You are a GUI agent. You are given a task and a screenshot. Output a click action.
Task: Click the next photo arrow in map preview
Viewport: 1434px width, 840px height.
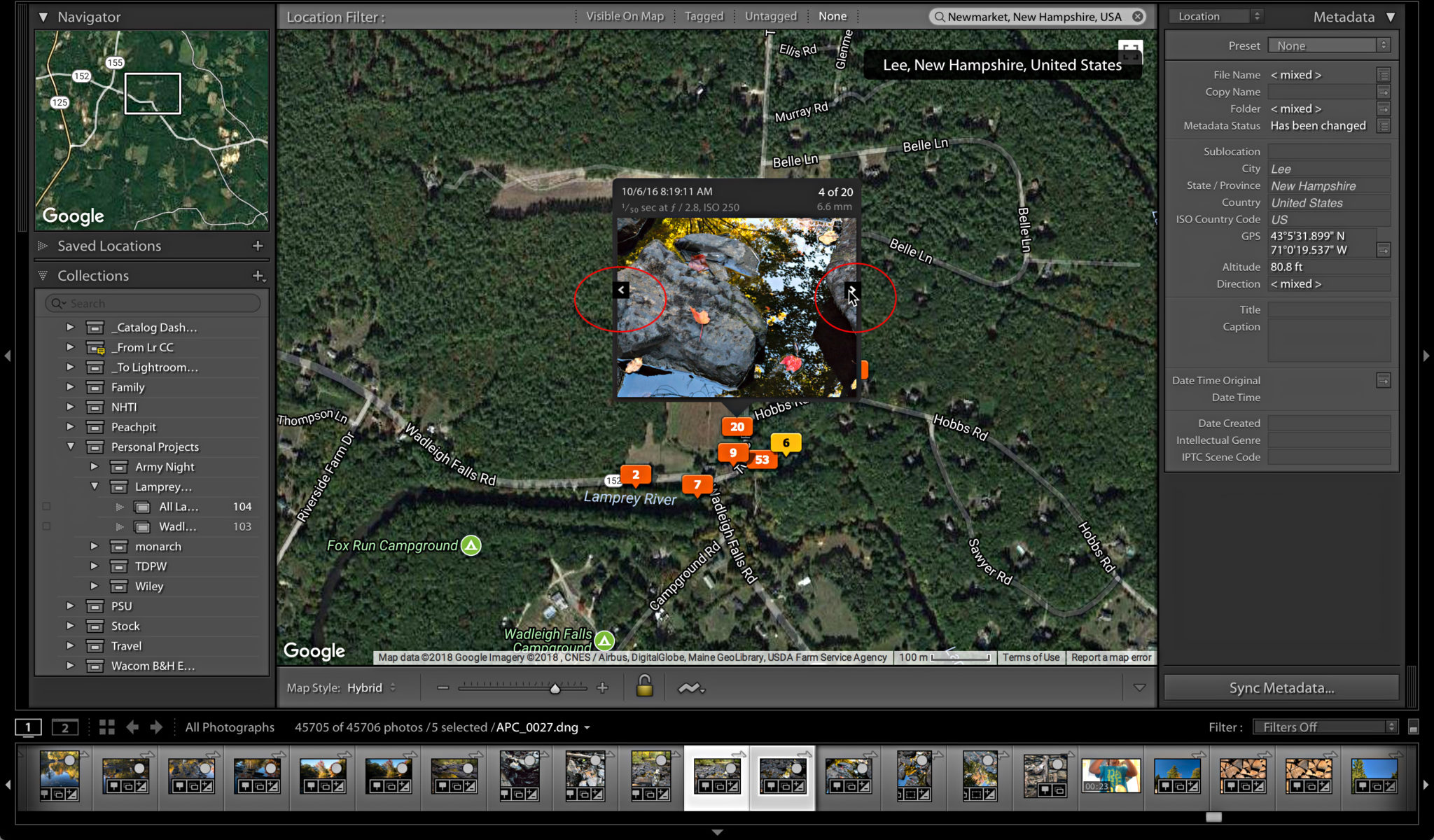[x=853, y=289]
